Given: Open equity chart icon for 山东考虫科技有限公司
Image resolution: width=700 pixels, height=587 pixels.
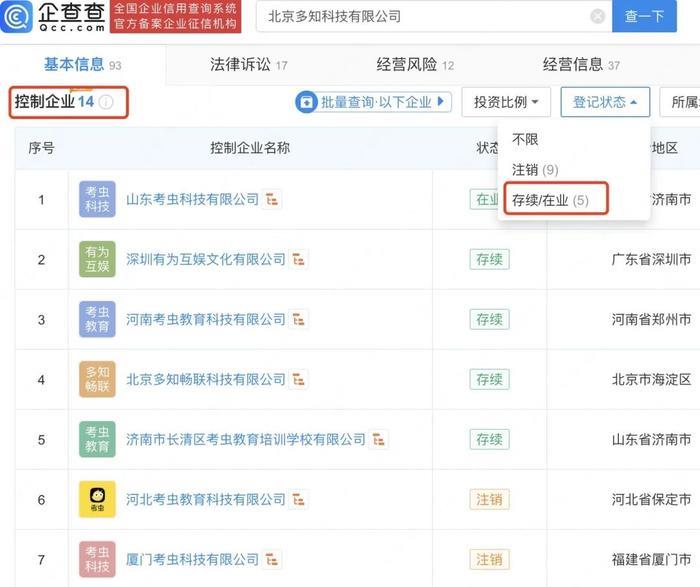Looking at the screenshot, I should click(x=272, y=200).
